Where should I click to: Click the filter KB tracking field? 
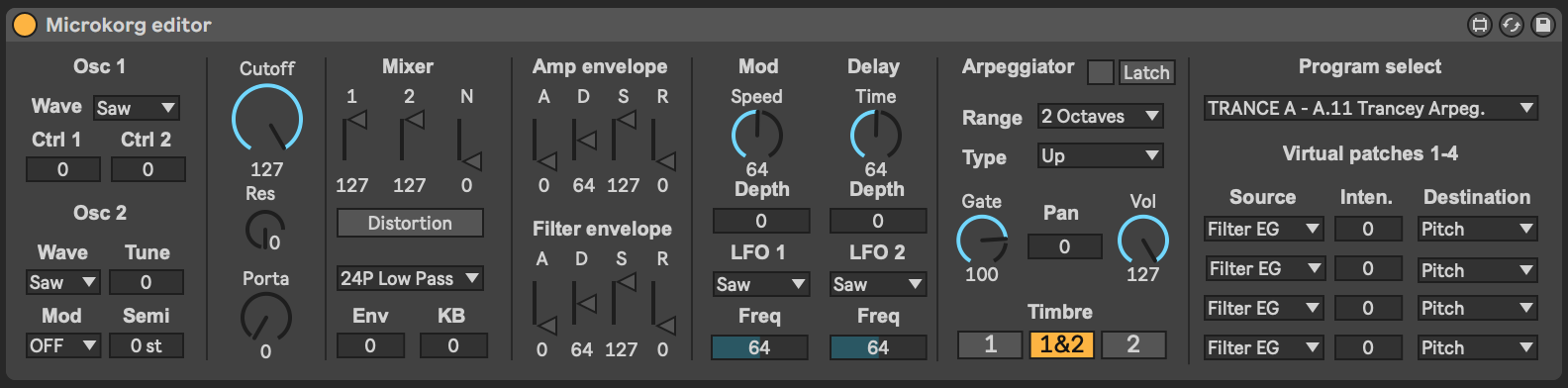point(453,345)
